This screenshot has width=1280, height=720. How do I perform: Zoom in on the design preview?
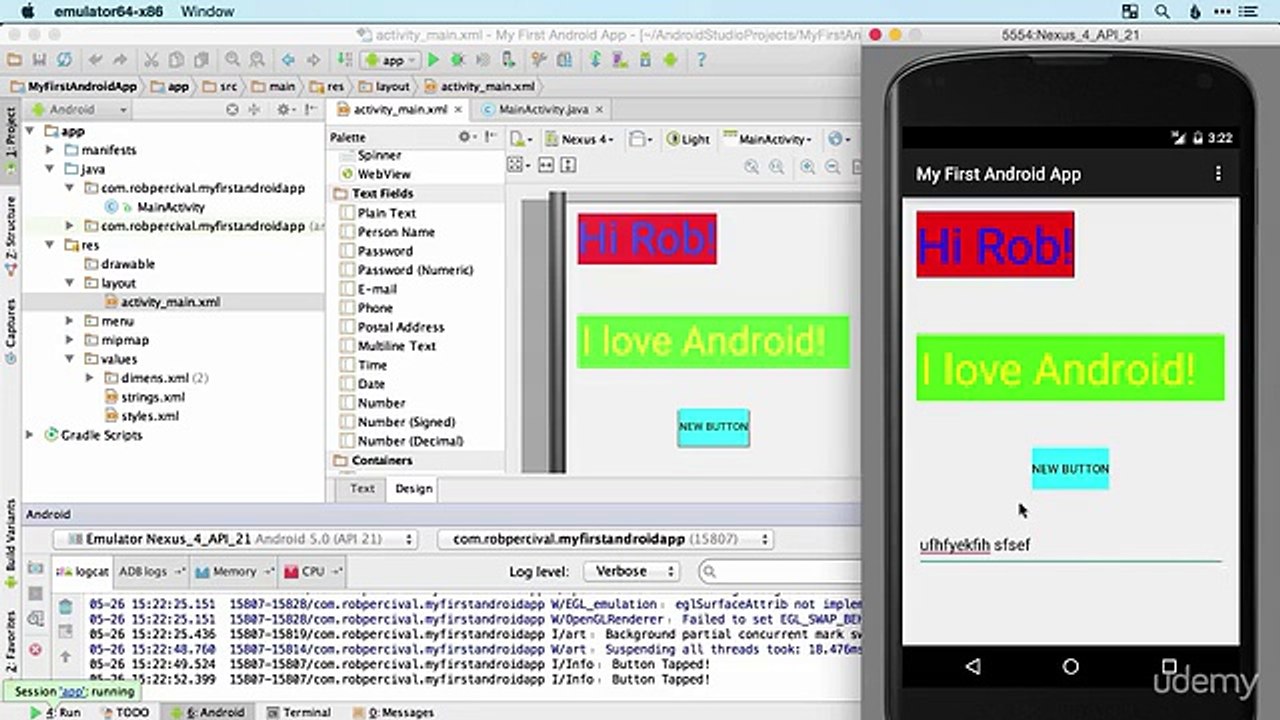tap(807, 167)
